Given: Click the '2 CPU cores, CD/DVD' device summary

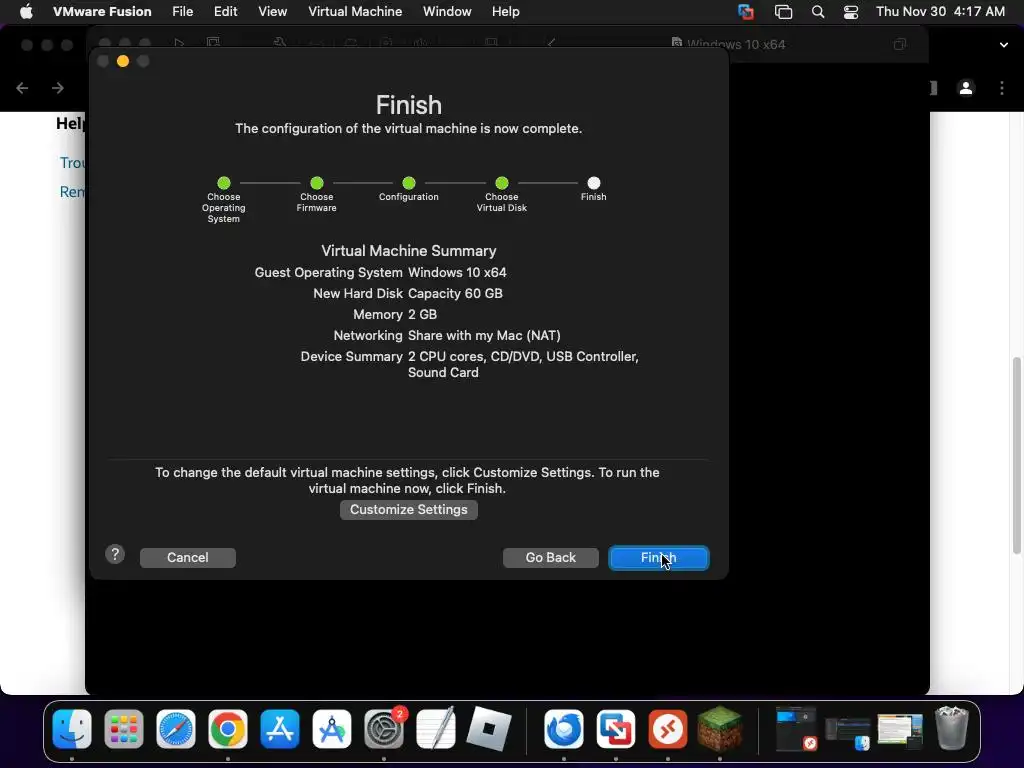Looking at the screenshot, I should (x=523, y=364).
